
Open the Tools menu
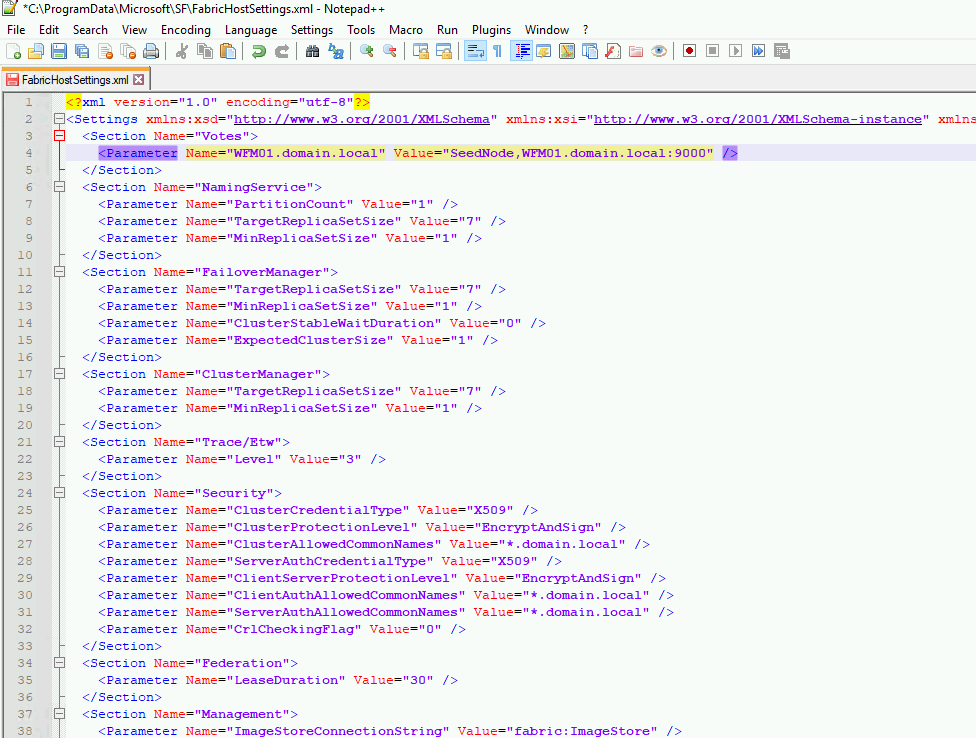[361, 30]
